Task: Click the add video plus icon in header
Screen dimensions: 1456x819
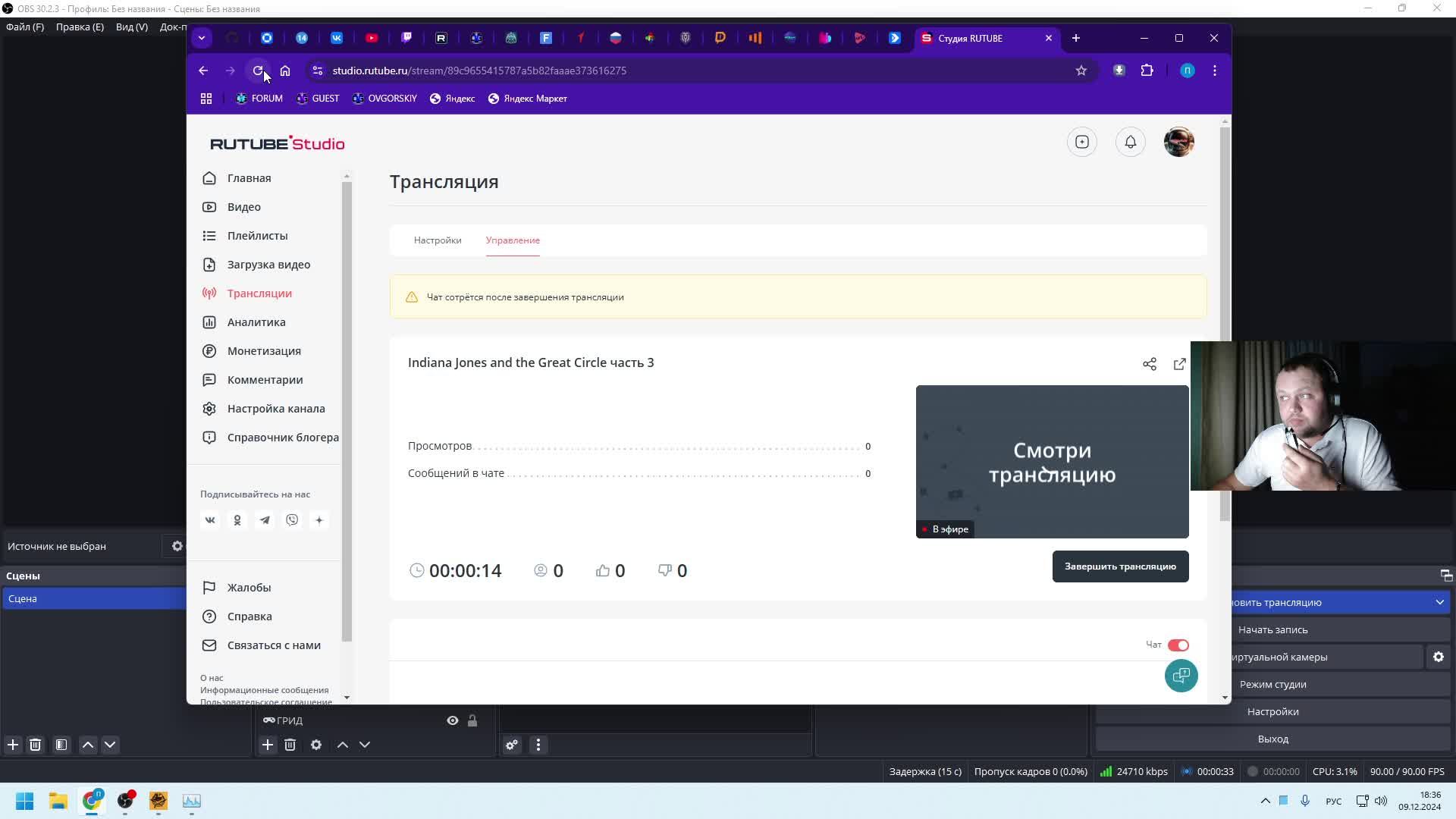Action: point(1082,142)
